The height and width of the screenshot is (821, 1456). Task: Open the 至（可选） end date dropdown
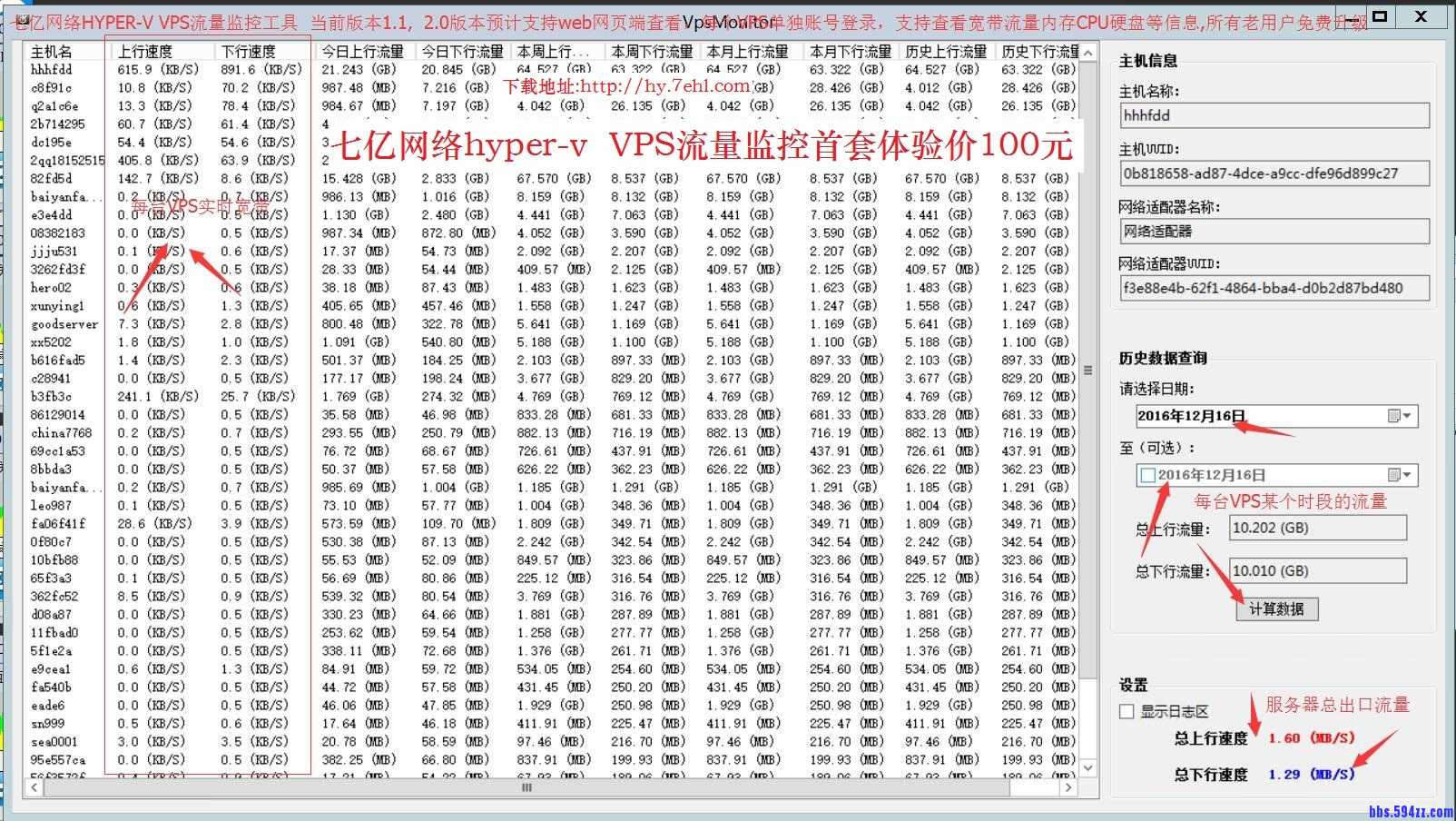(1400, 475)
